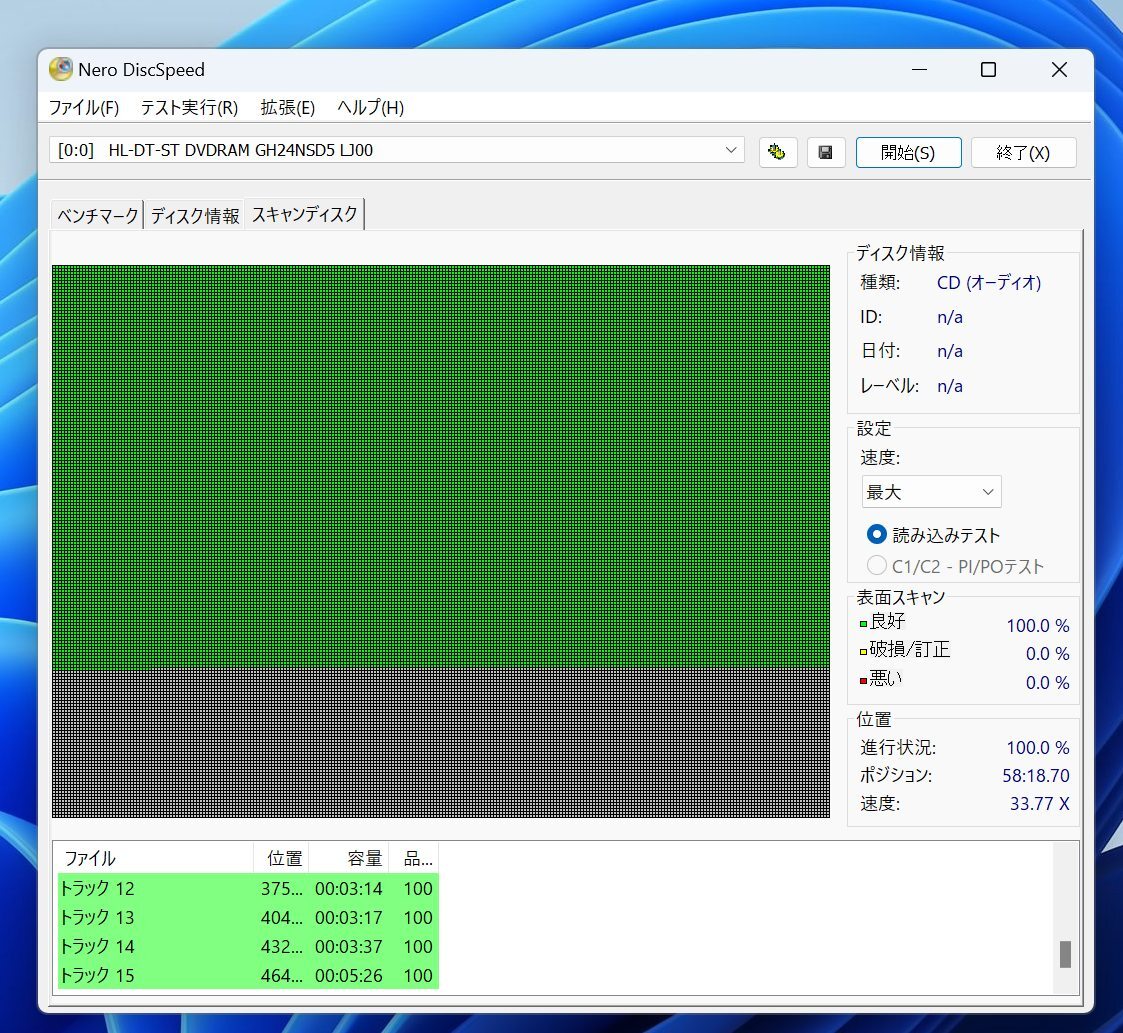Click the 開始(S) start button
This screenshot has width=1123, height=1033.
908,153
